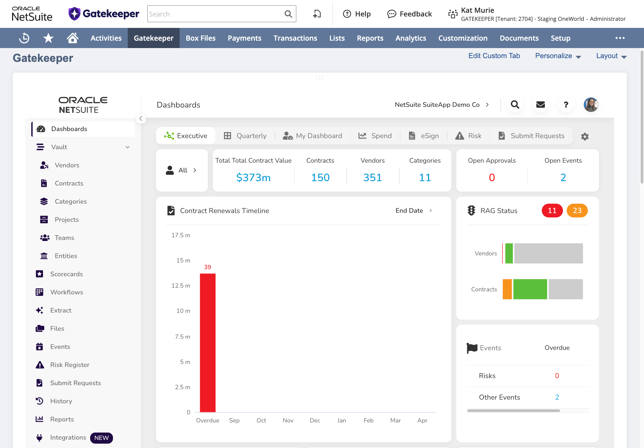The width and height of the screenshot is (644, 448).
Task: Open Scorecards in the sidebar
Action: coord(66,274)
